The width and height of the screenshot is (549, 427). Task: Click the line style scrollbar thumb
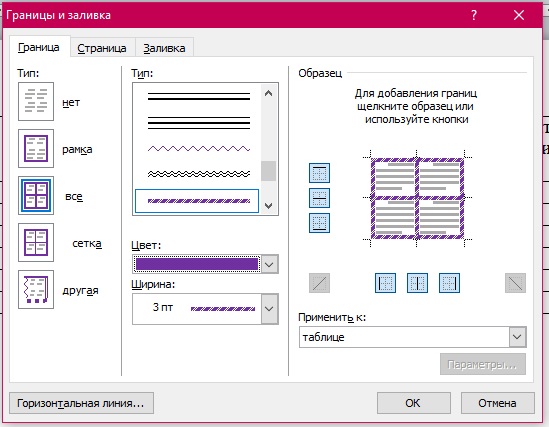[x=269, y=171]
